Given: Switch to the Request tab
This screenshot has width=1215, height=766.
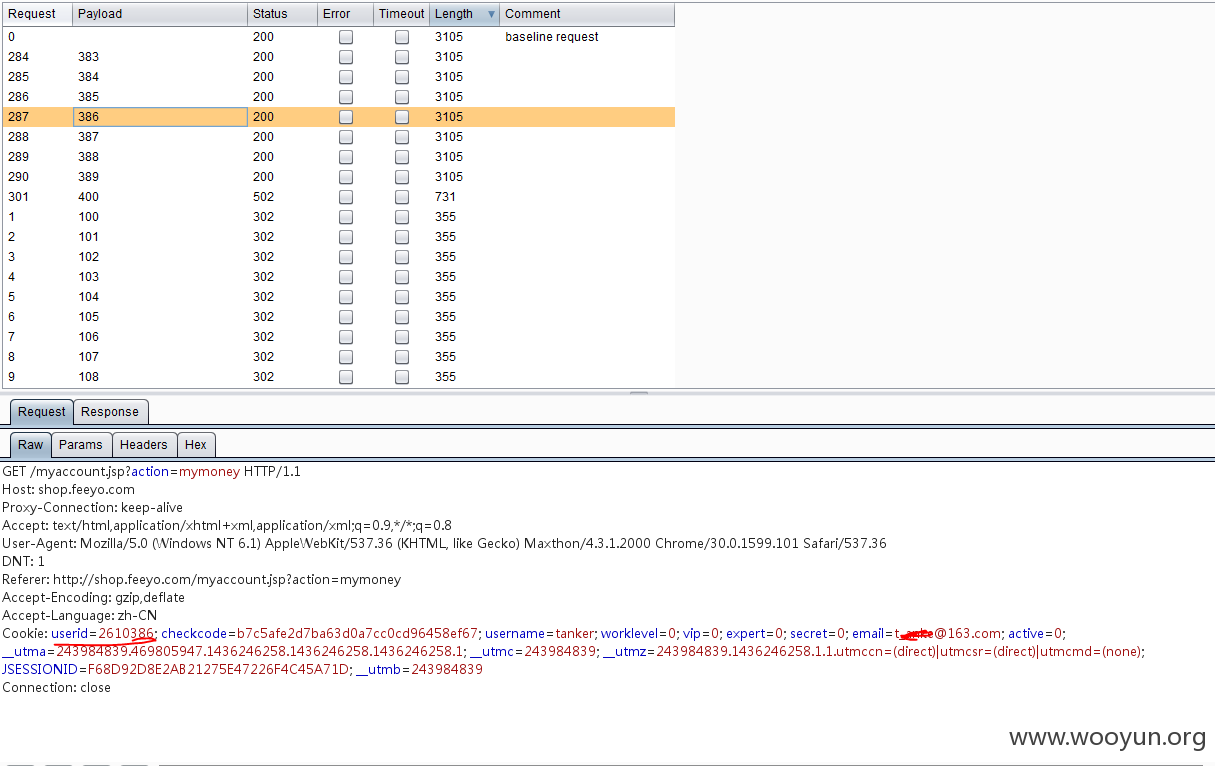Looking at the screenshot, I should pos(42,412).
